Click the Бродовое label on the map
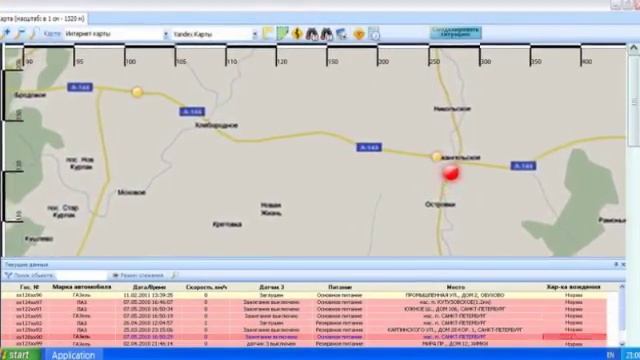The width and height of the screenshot is (640, 360). pyautogui.click(x=30, y=95)
